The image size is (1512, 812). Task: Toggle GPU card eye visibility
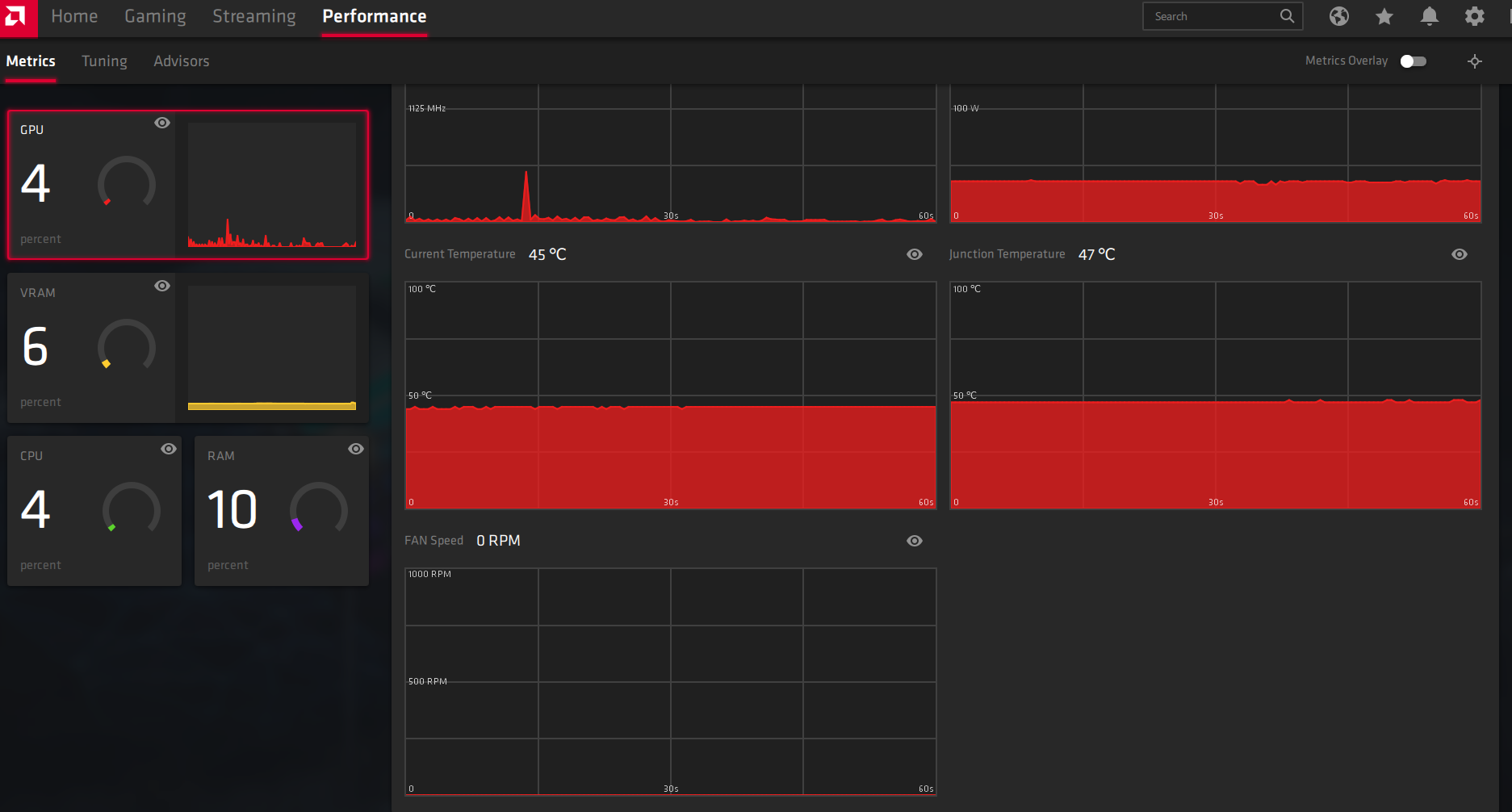[162, 123]
